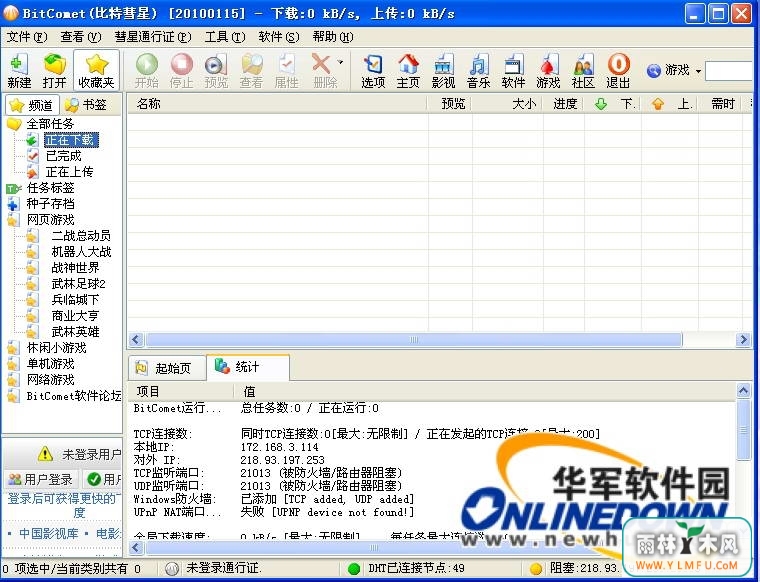Open the 游戏 (Games) toolbar icon

click(548, 71)
